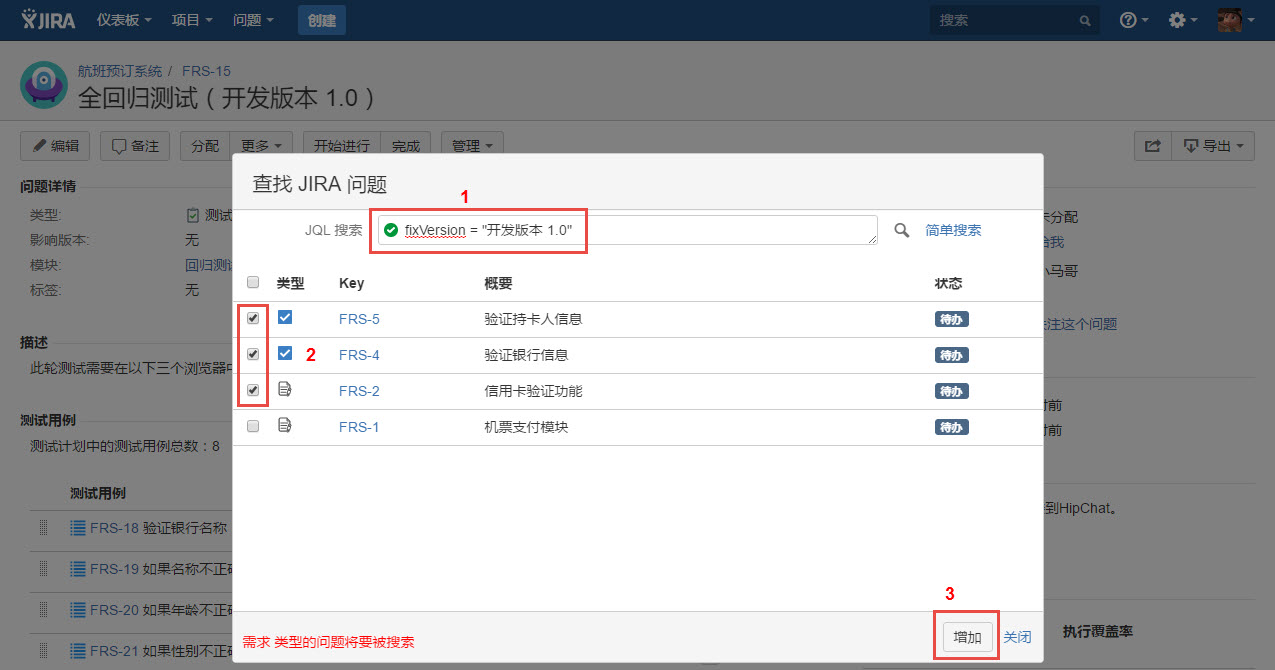Click the 验证持卡人信息 summary text
The width and height of the screenshot is (1275, 670).
(533, 319)
